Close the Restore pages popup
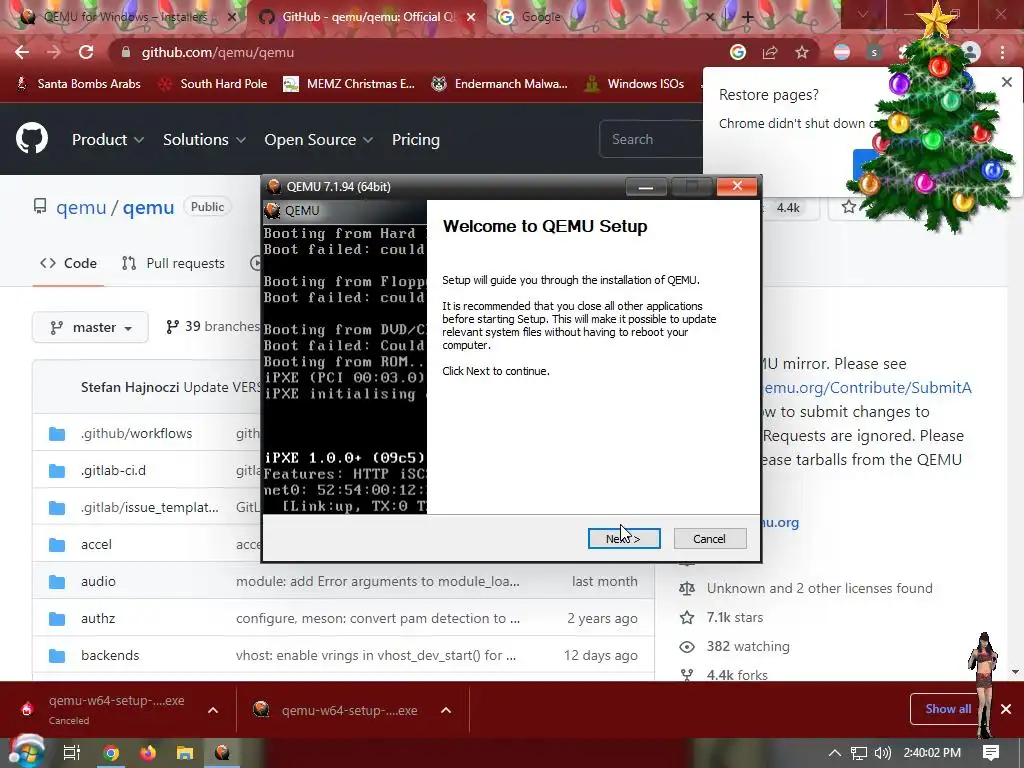This screenshot has width=1024, height=768. tap(1007, 82)
